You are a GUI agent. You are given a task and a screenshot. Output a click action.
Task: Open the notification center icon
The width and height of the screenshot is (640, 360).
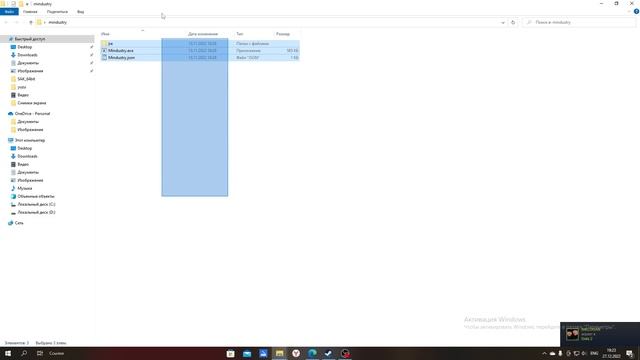point(630,353)
